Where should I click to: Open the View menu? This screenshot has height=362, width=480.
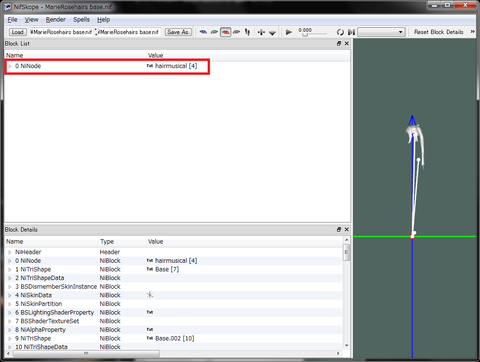coord(31,20)
